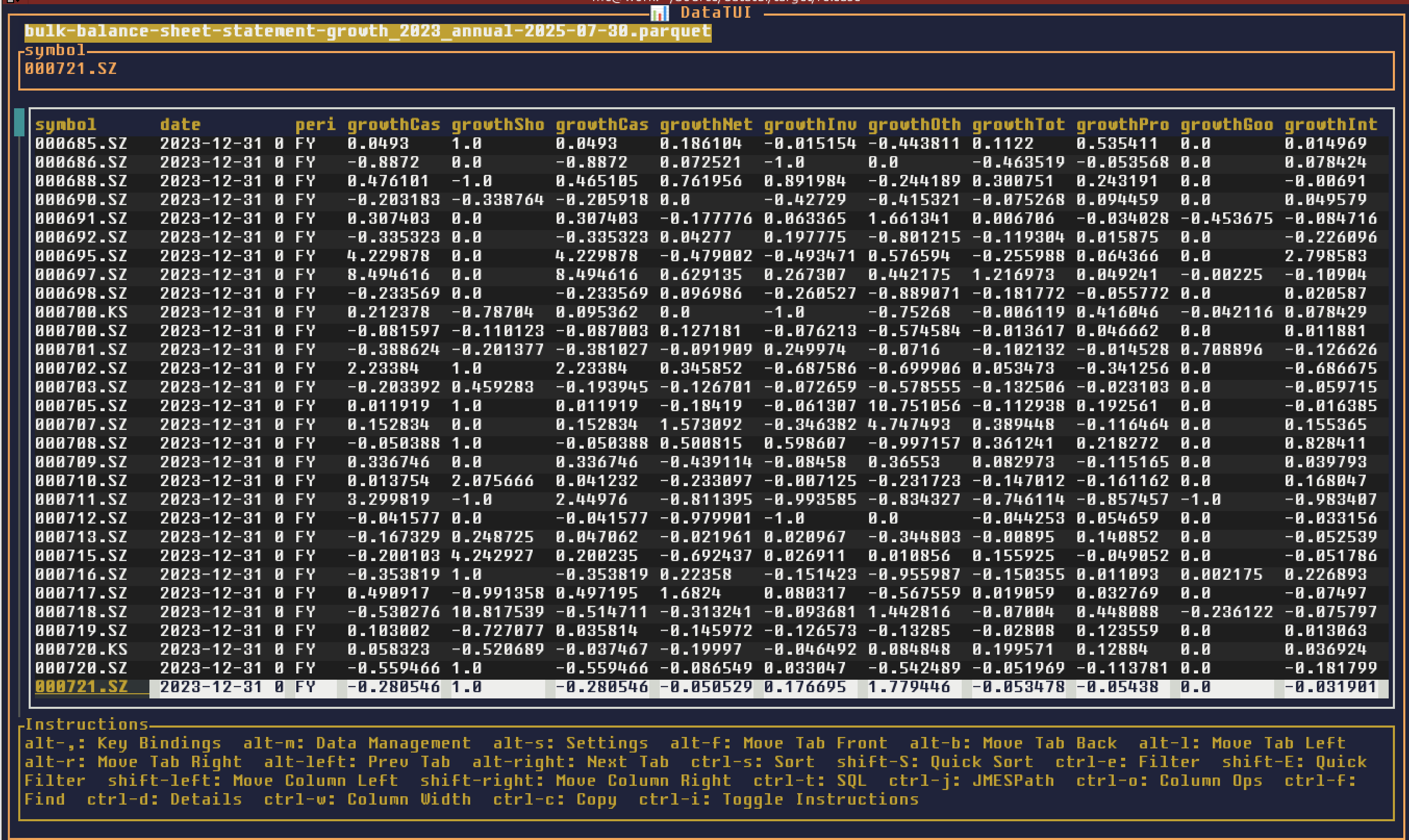Click the ctrl-t: SQL instruction
Screen dimensions: 1409x840
tap(809, 781)
